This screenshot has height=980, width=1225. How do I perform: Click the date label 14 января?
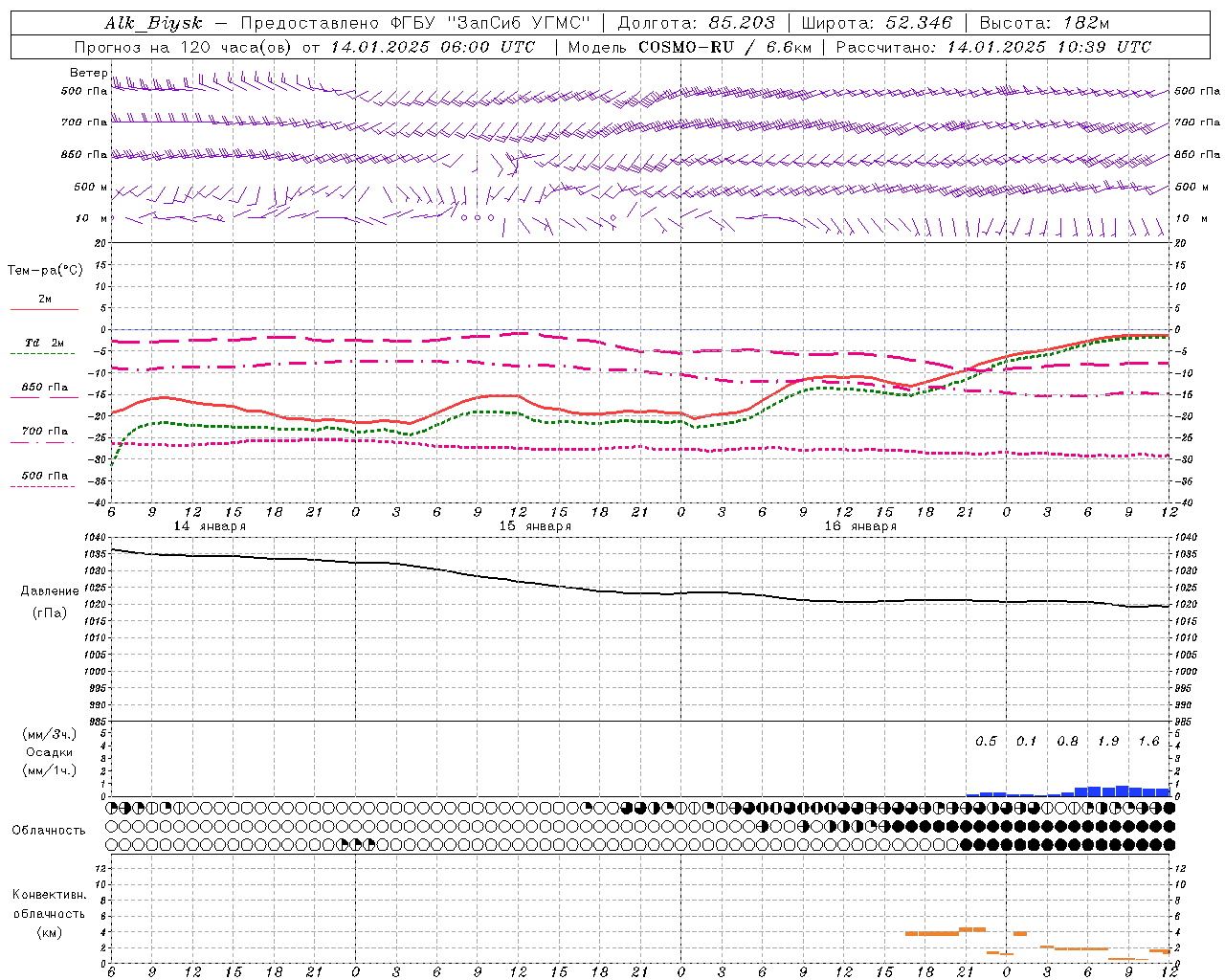(210, 526)
